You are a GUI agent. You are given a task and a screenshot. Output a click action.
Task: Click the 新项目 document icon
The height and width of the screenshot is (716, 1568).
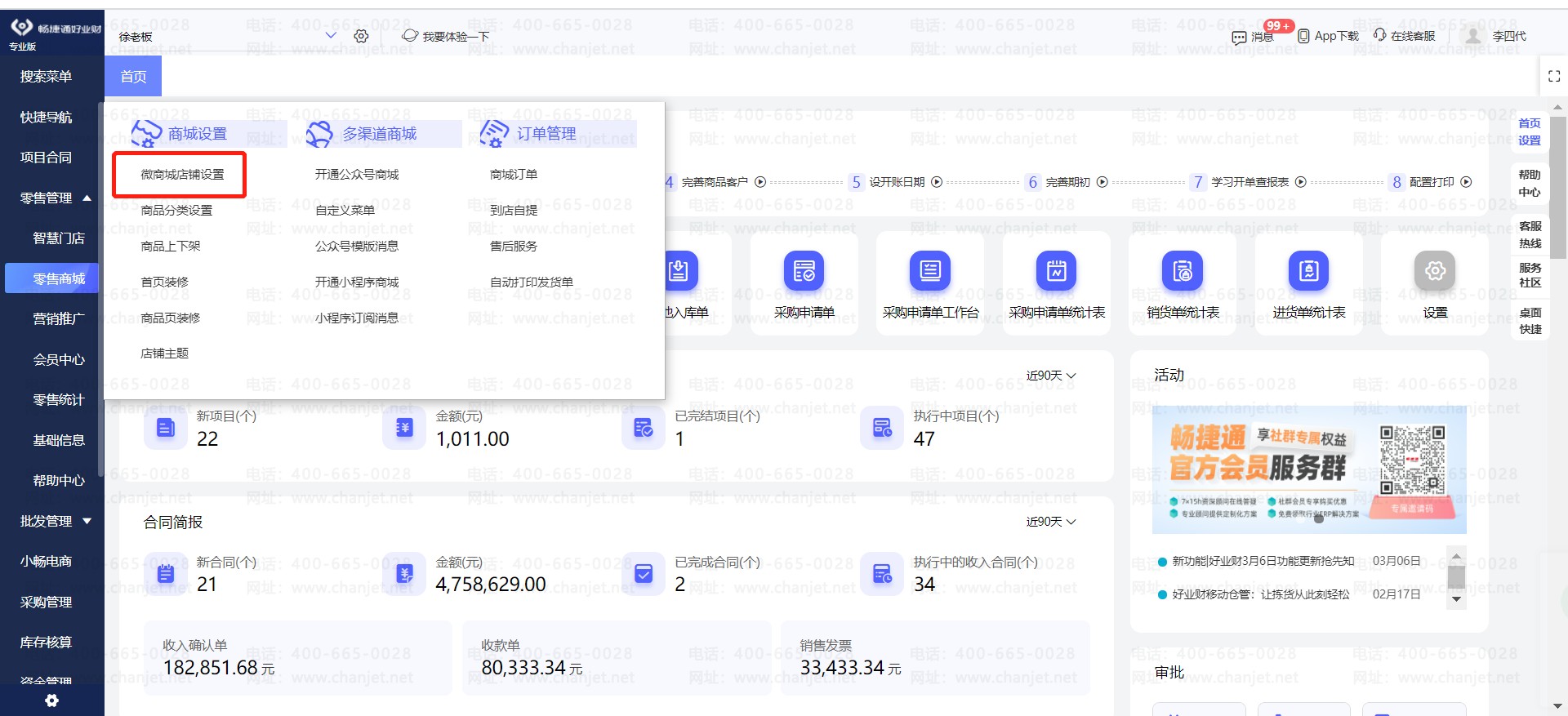coord(166,428)
